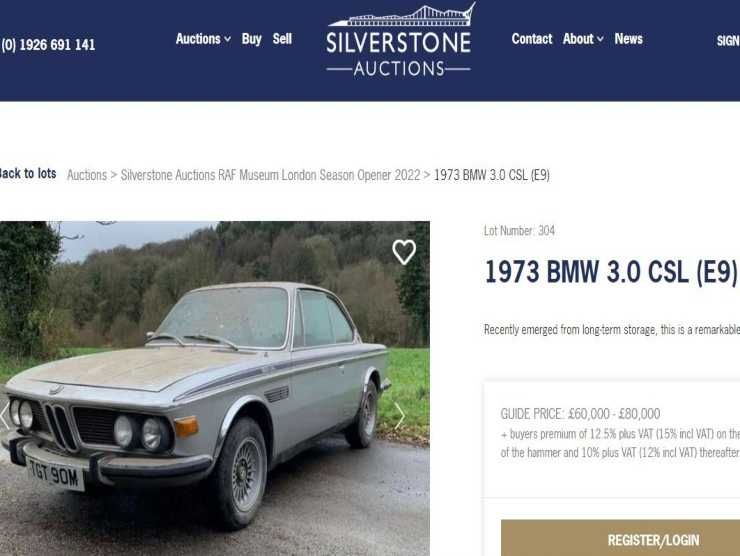Viewport: 740px width, 556px height.
Task: Show previous car photo with left arrow
Action: coord(4,416)
